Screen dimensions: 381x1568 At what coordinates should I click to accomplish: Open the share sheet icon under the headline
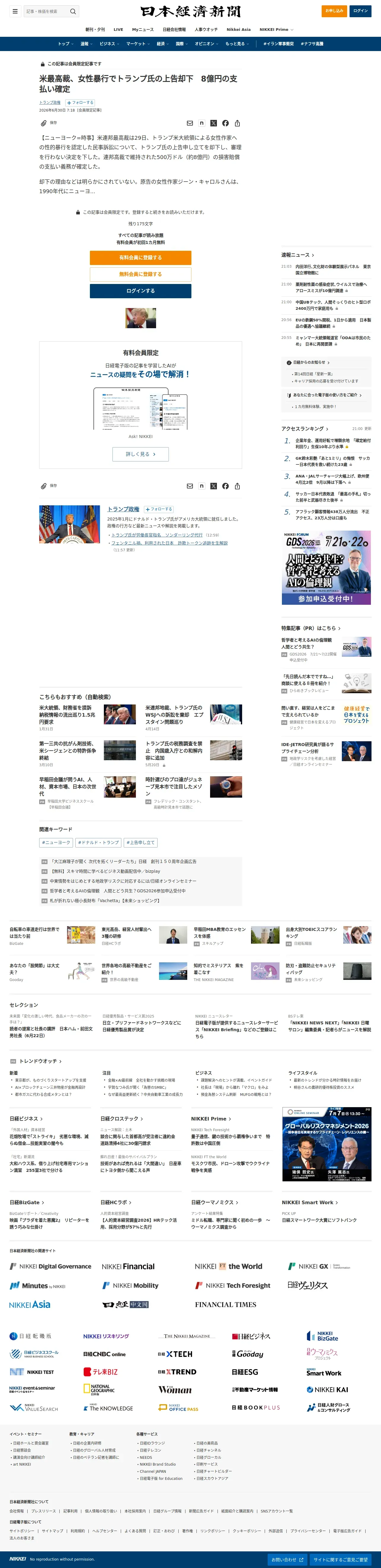tap(237, 123)
